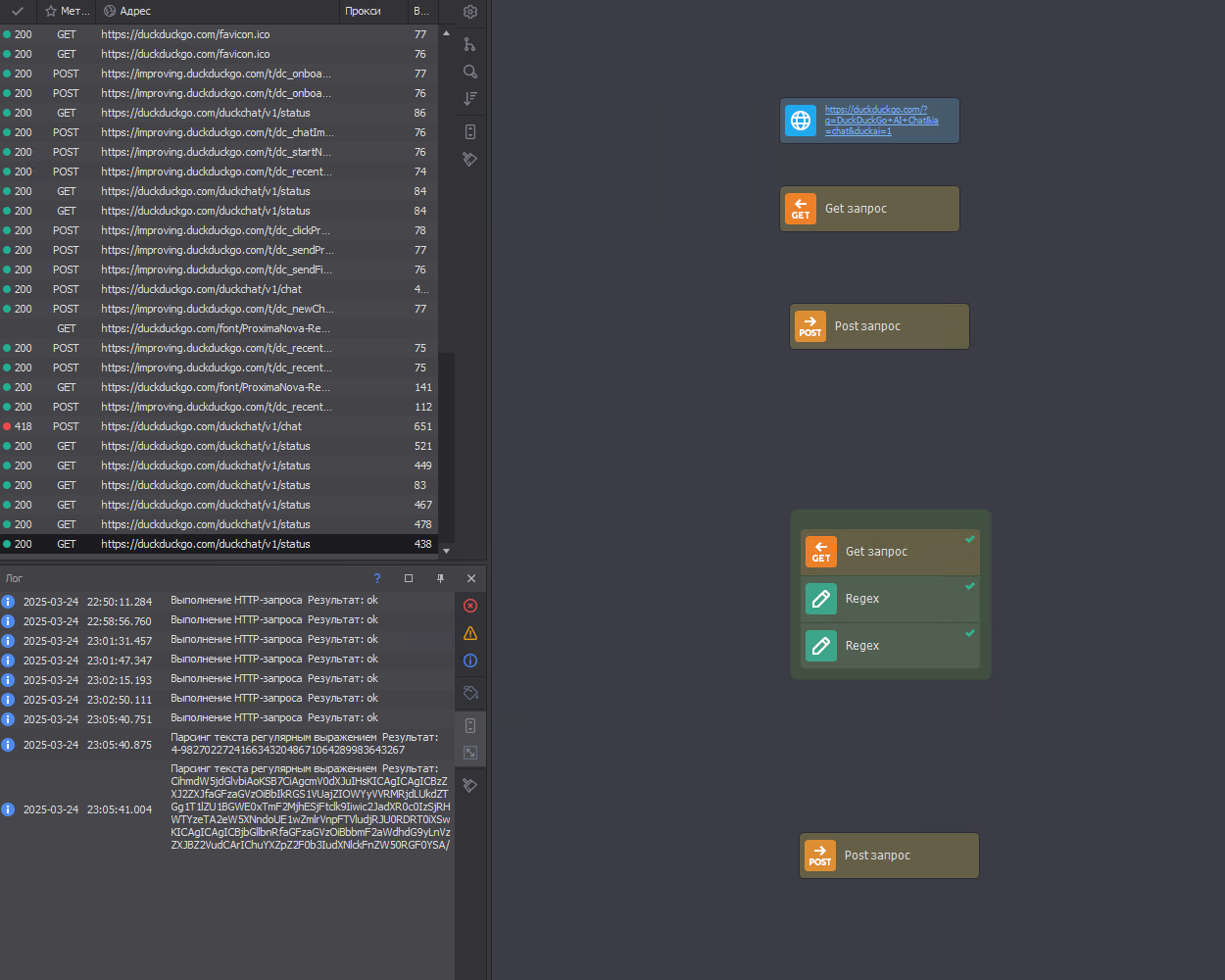
Task: Open the duckduckgo.com/?q=DuckDuckGo+AI+Chat link
Action: [882, 121]
